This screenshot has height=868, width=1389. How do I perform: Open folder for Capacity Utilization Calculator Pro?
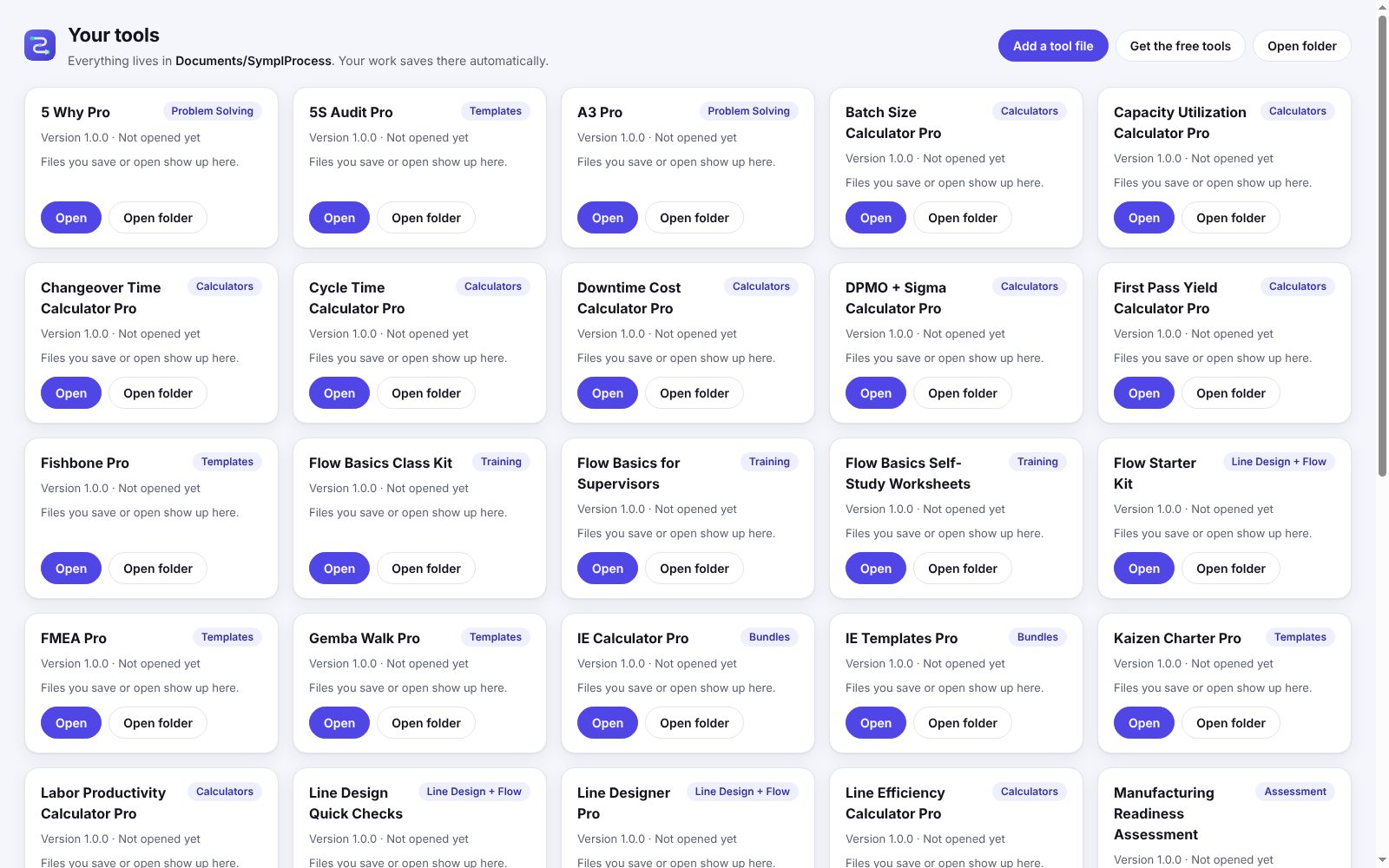click(1231, 218)
